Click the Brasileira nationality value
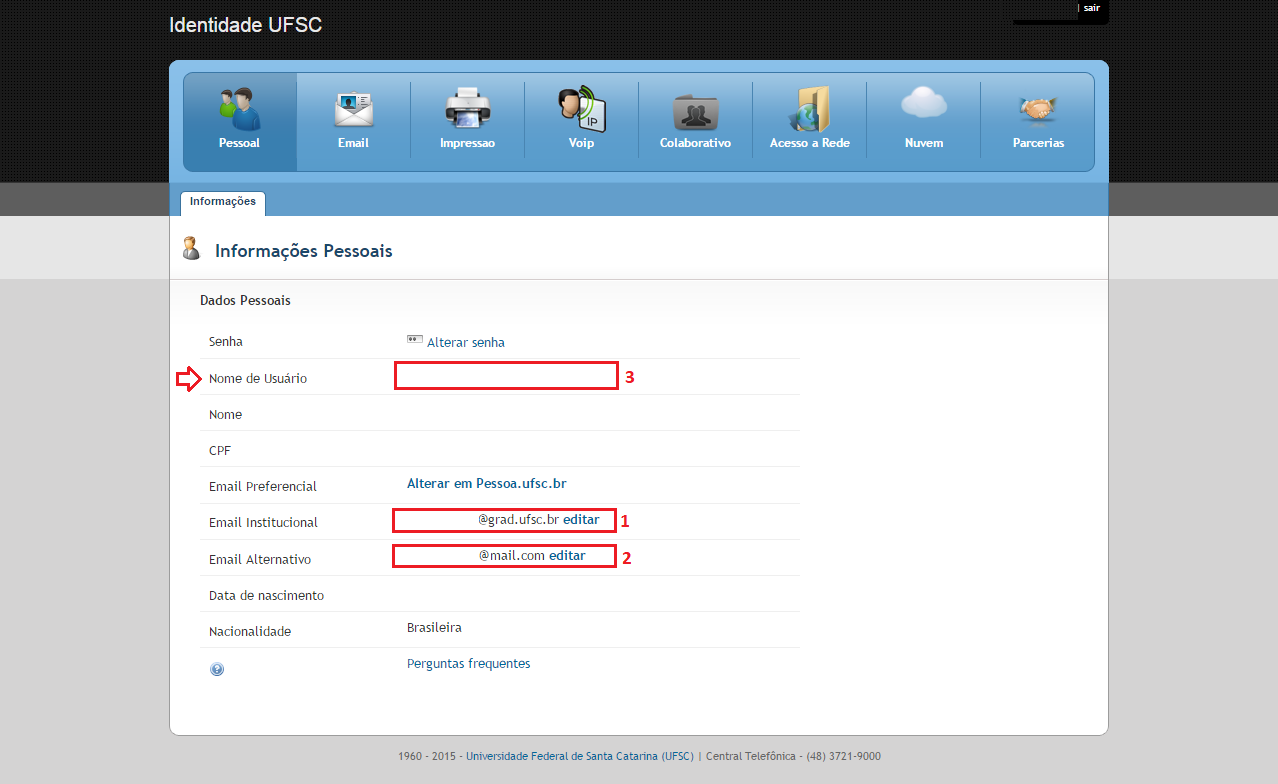The height and width of the screenshot is (784, 1278). pos(434,628)
